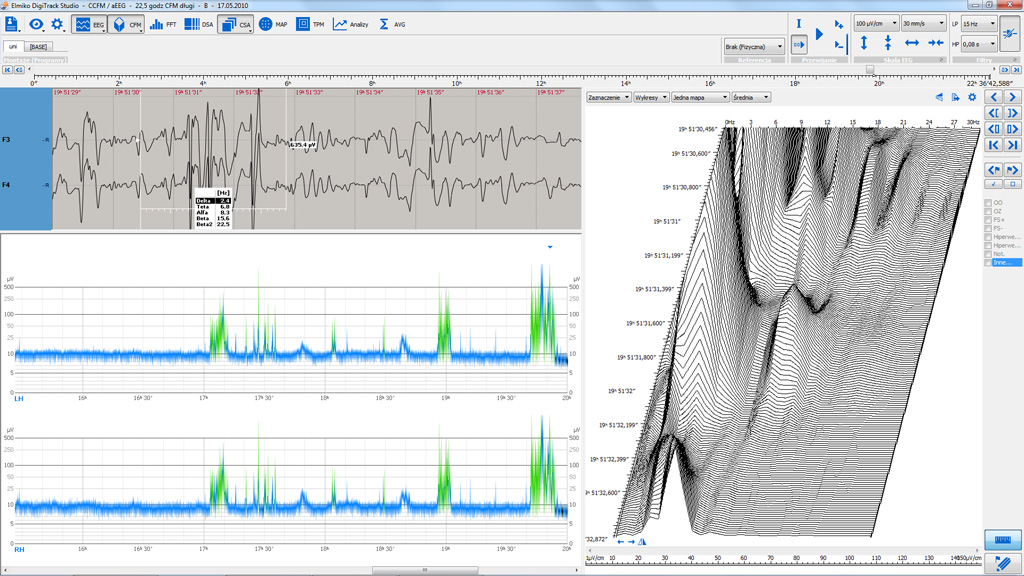The width and height of the screenshot is (1024, 576).
Task: Go to previous item with left chevron button
Action: coord(994,97)
